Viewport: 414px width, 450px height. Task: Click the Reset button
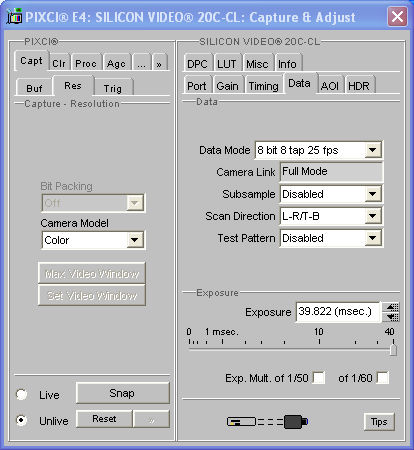[x=104, y=419]
